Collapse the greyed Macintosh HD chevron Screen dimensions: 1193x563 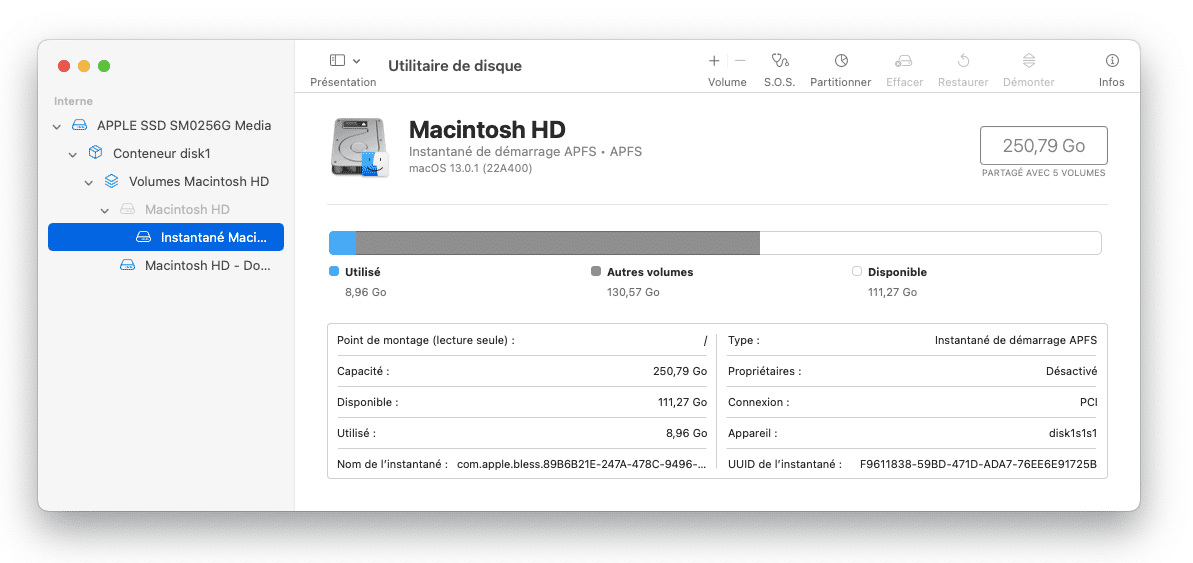105,210
